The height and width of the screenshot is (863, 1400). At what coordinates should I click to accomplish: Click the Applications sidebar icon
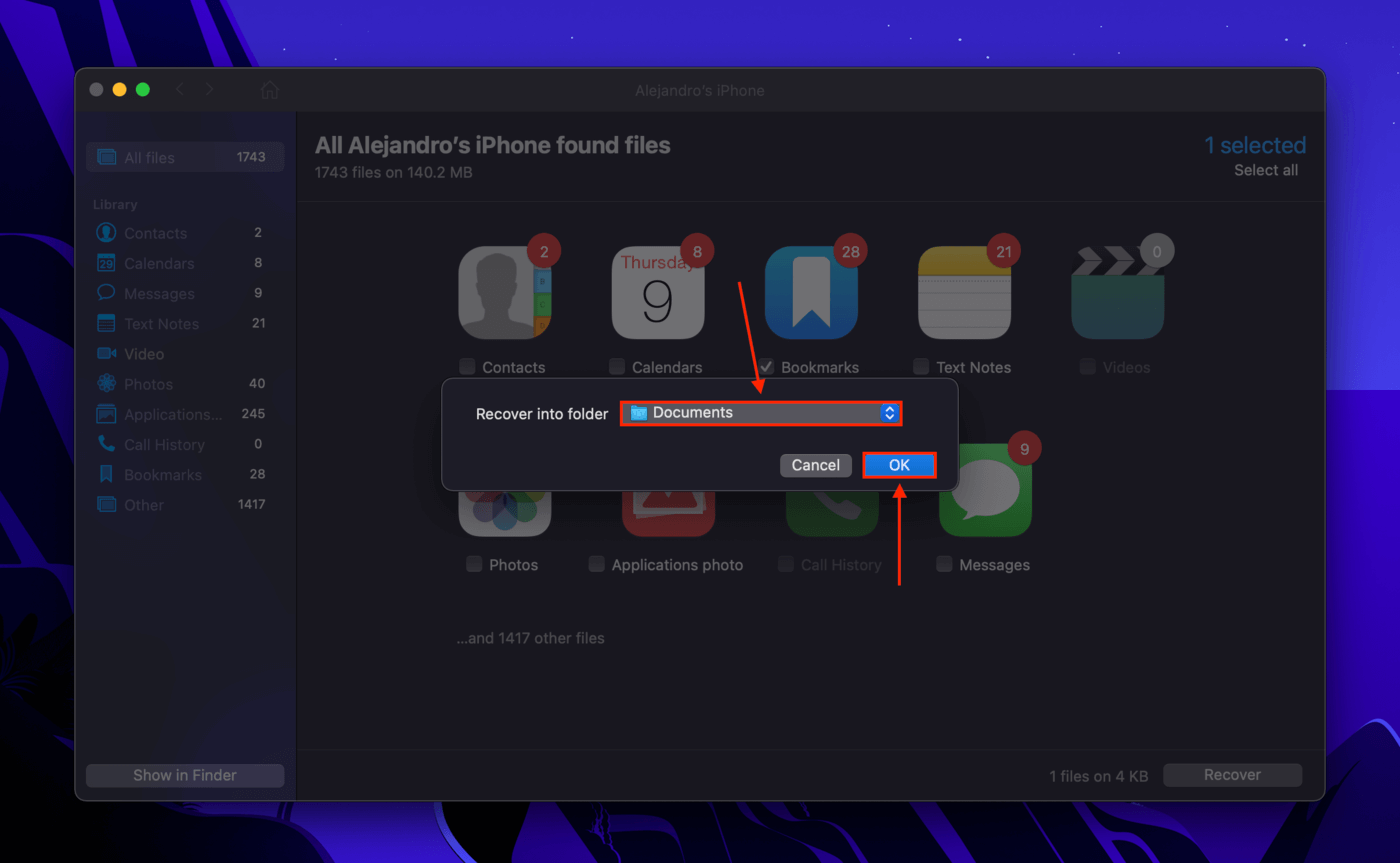(x=106, y=414)
